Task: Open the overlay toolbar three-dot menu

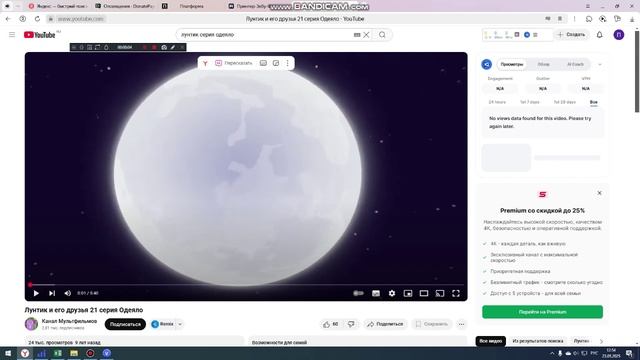Action: click(x=287, y=63)
